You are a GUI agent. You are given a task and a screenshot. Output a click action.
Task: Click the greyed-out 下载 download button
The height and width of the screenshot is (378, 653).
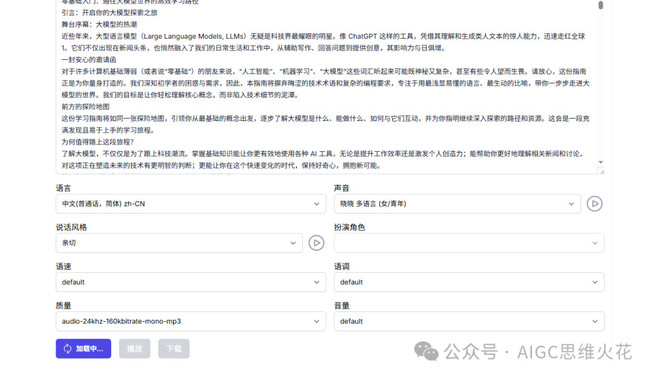pyautogui.click(x=174, y=349)
